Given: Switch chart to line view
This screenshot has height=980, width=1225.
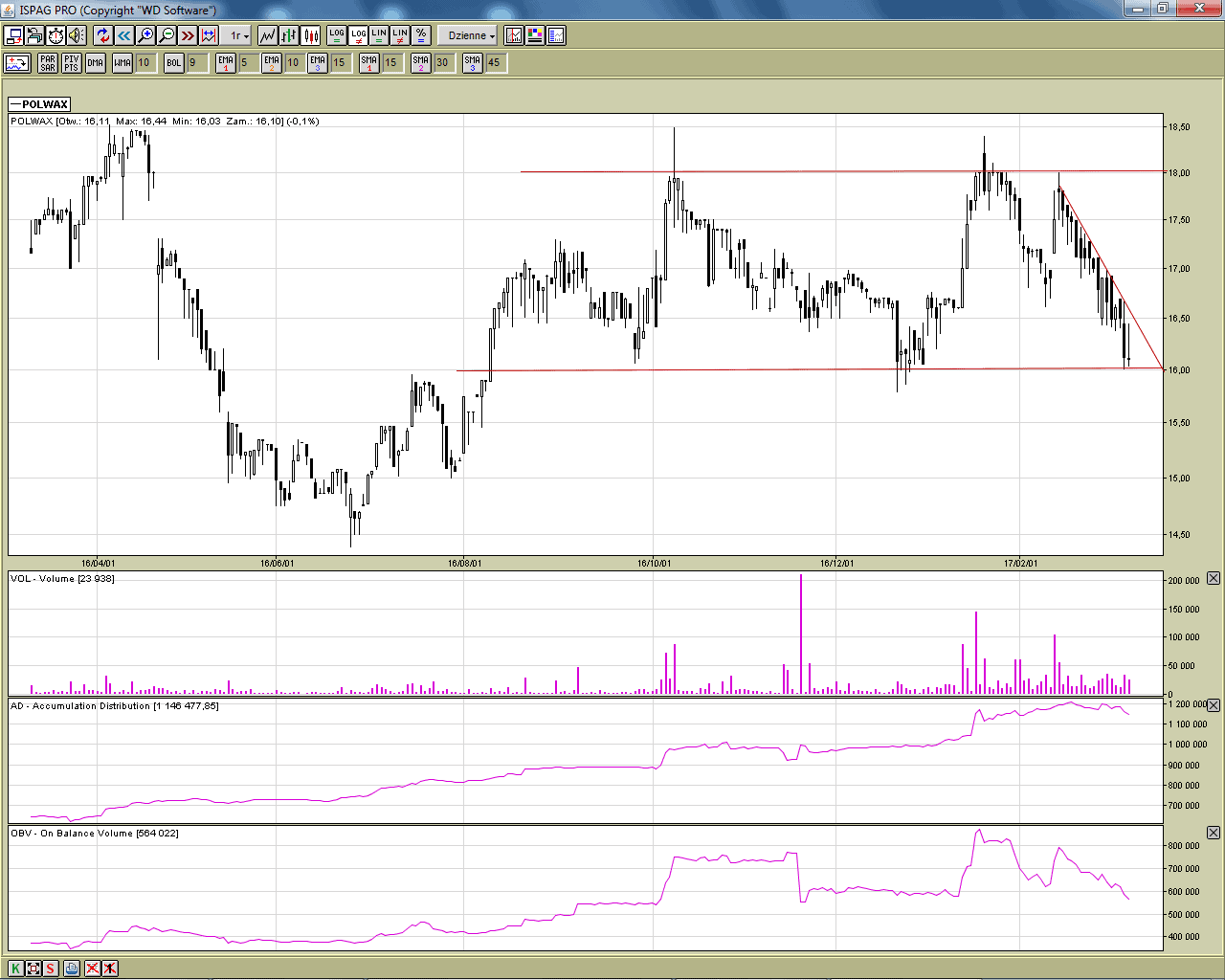Looking at the screenshot, I should coord(267,35).
